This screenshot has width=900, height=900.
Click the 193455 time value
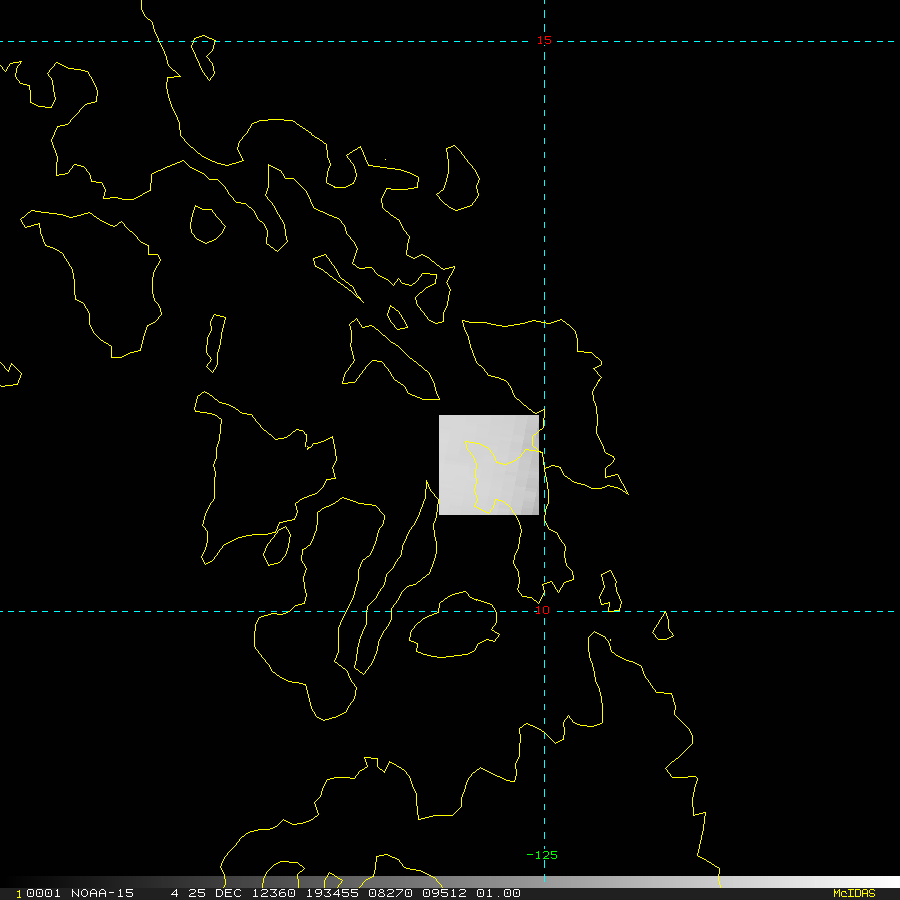[326, 893]
